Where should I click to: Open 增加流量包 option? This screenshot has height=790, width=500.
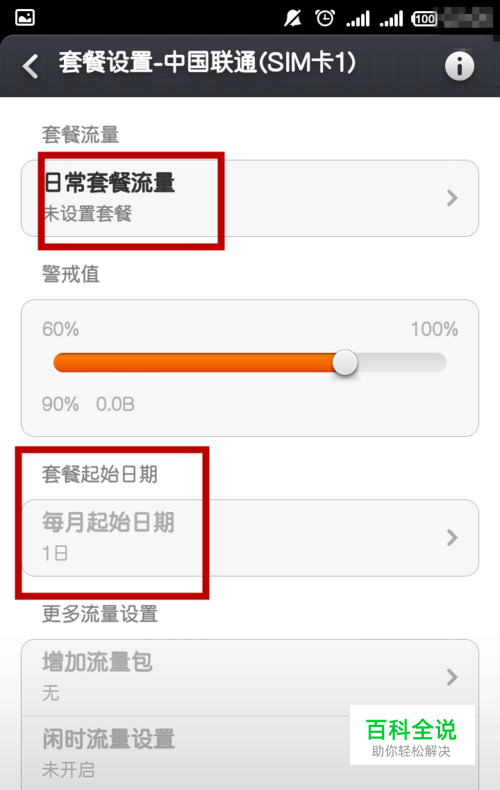(x=250, y=677)
